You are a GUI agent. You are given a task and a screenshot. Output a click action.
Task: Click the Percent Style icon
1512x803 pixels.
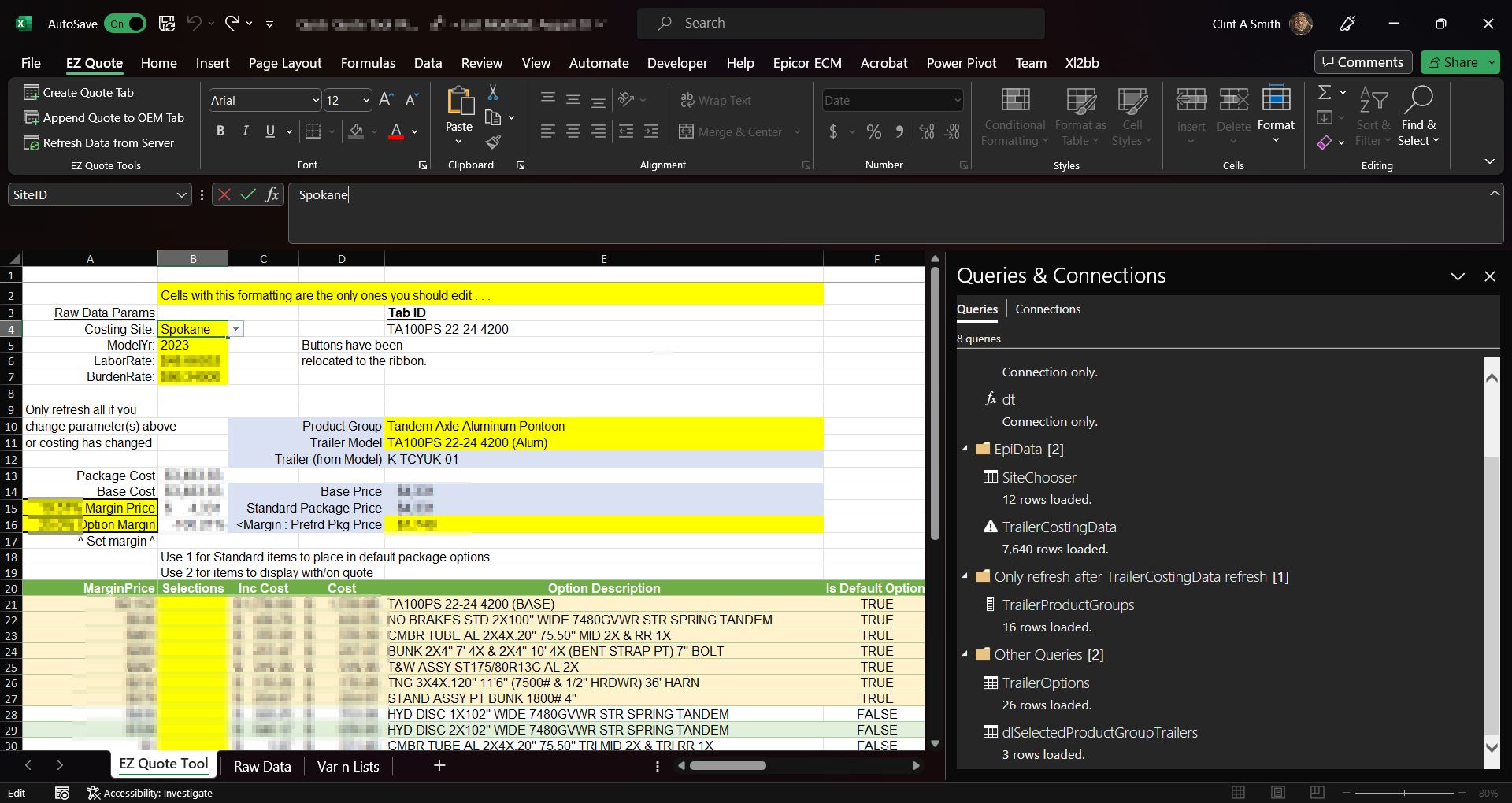(873, 131)
